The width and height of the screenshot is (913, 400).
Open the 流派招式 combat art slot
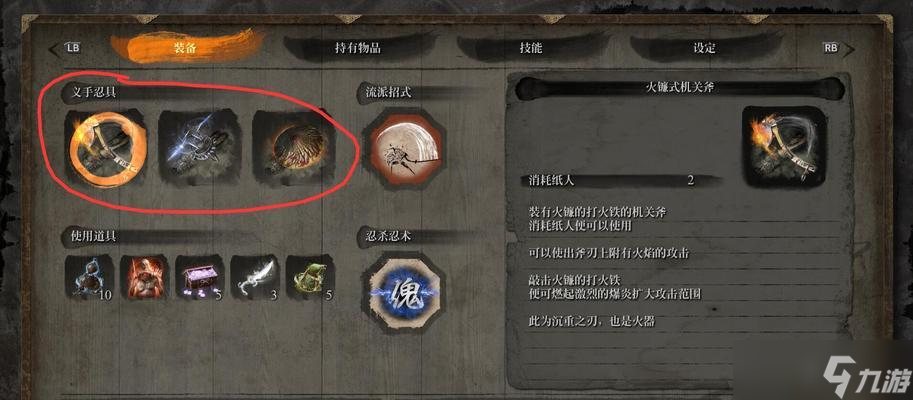pos(403,147)
